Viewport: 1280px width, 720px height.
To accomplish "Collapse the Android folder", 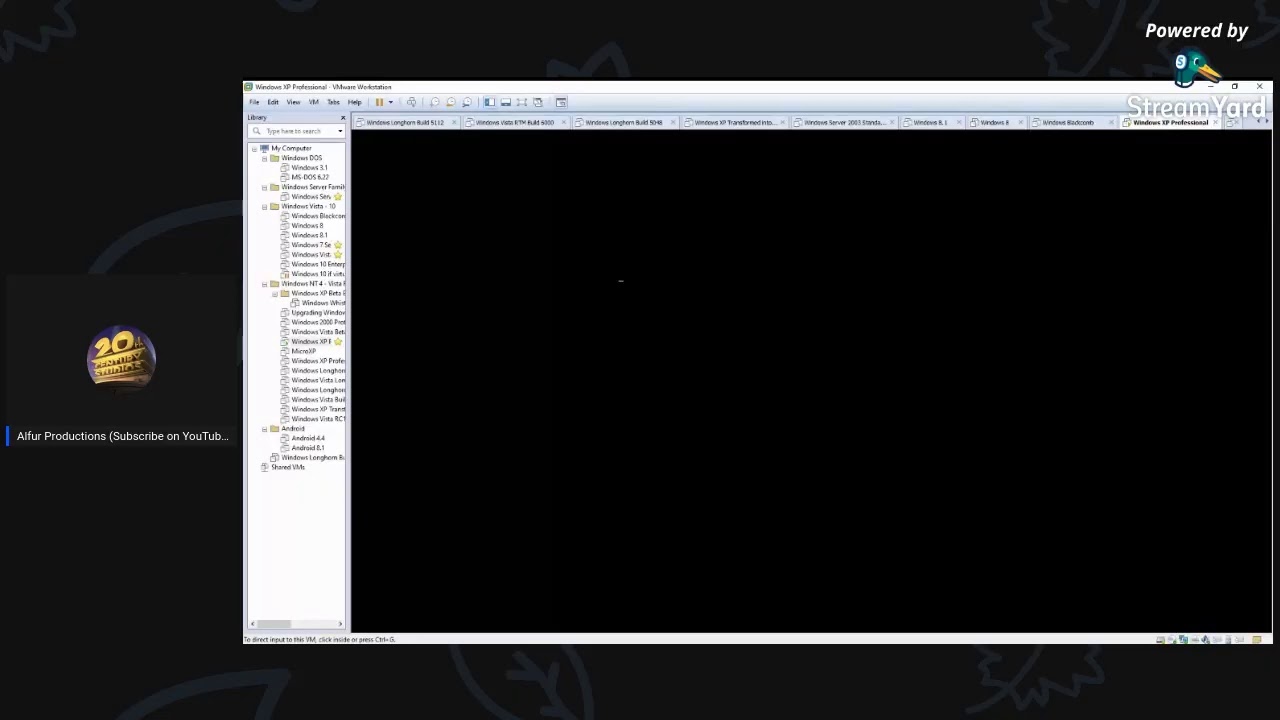I will pyautogui.click(x=264, y=429).
